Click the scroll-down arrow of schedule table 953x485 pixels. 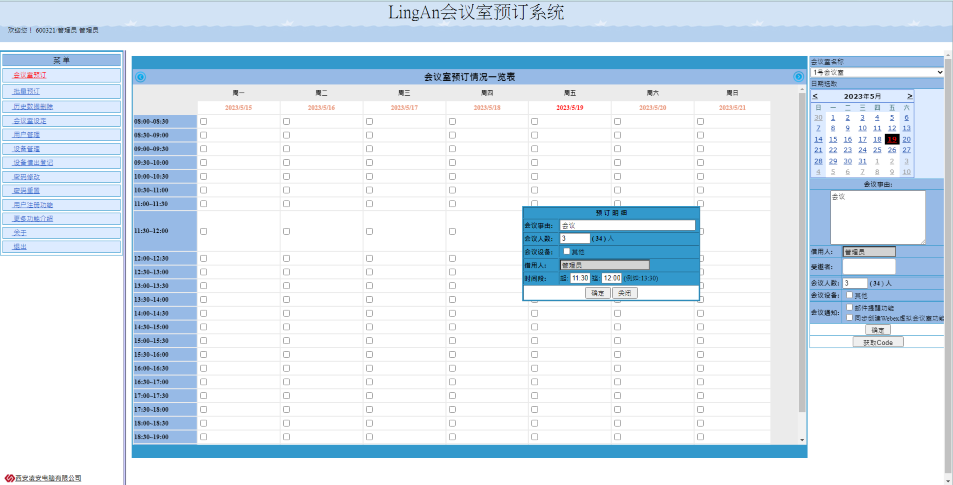[x=801, y=439]
